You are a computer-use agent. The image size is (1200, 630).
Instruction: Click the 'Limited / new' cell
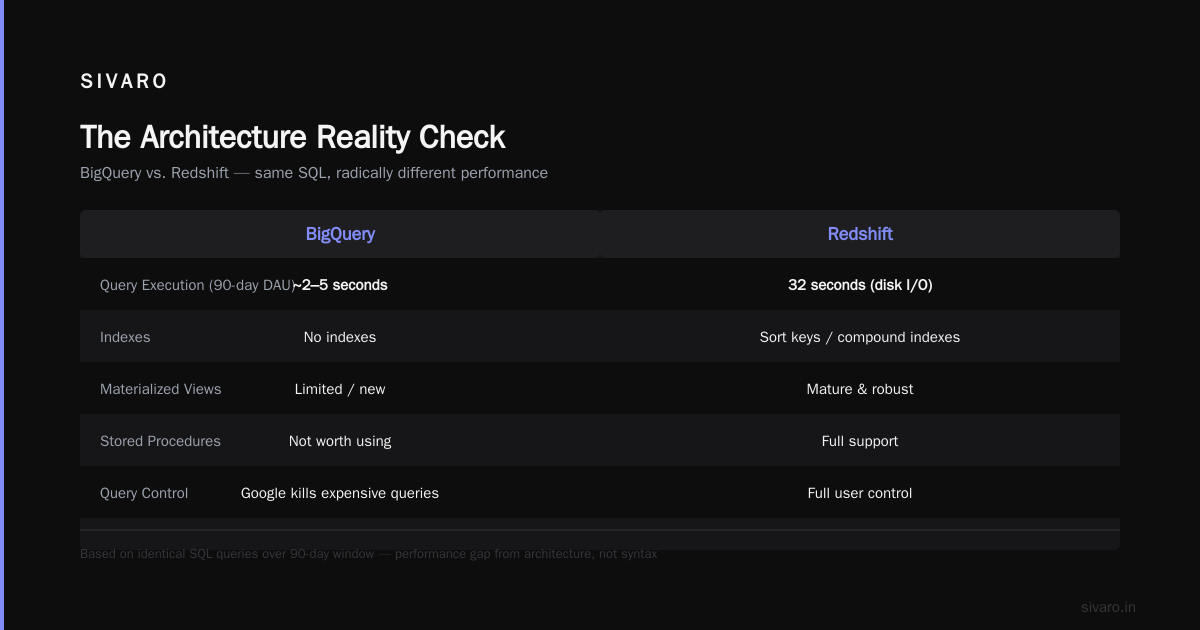340,389
